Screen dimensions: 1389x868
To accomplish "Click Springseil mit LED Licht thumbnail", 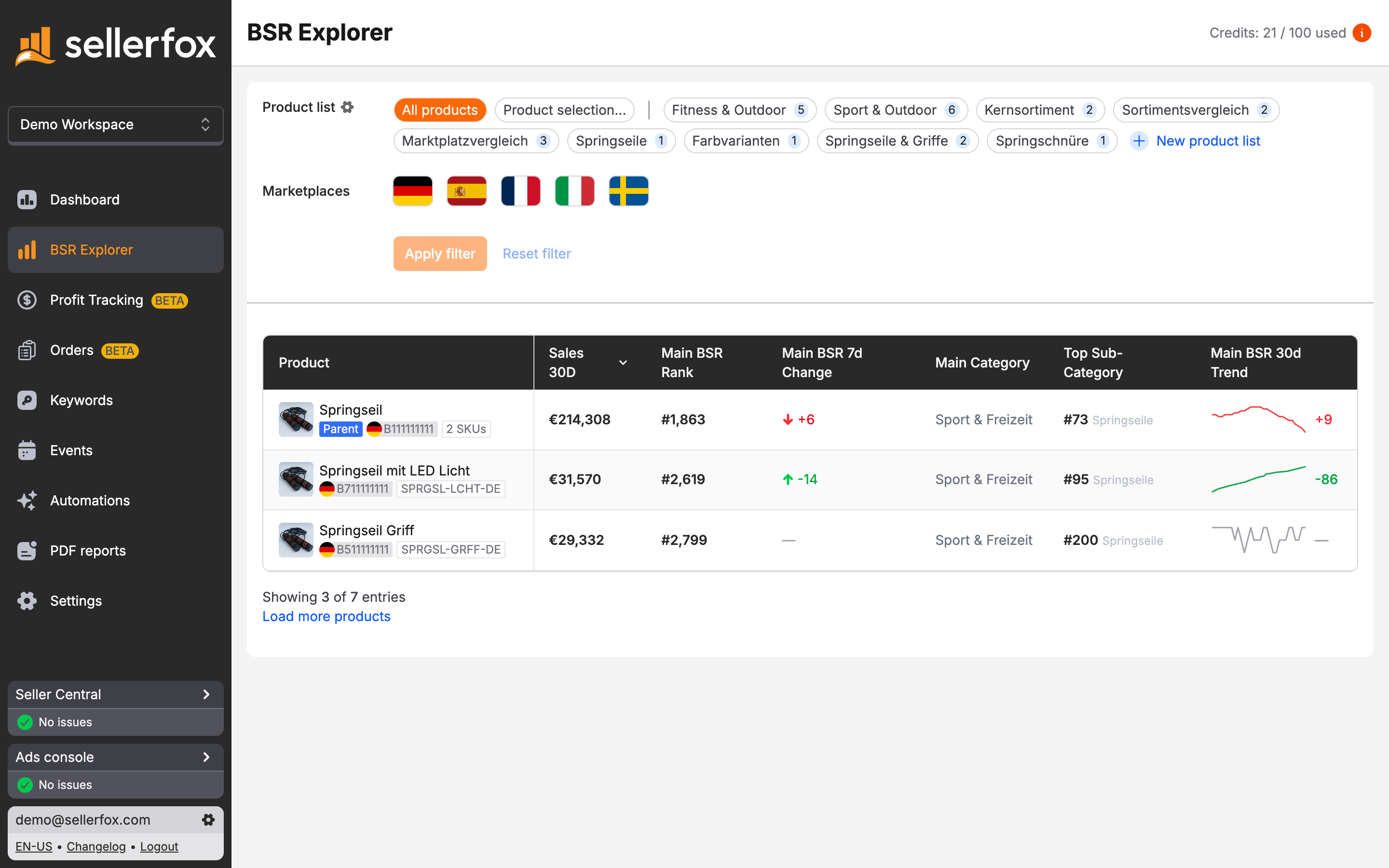I will click(296, 479).
